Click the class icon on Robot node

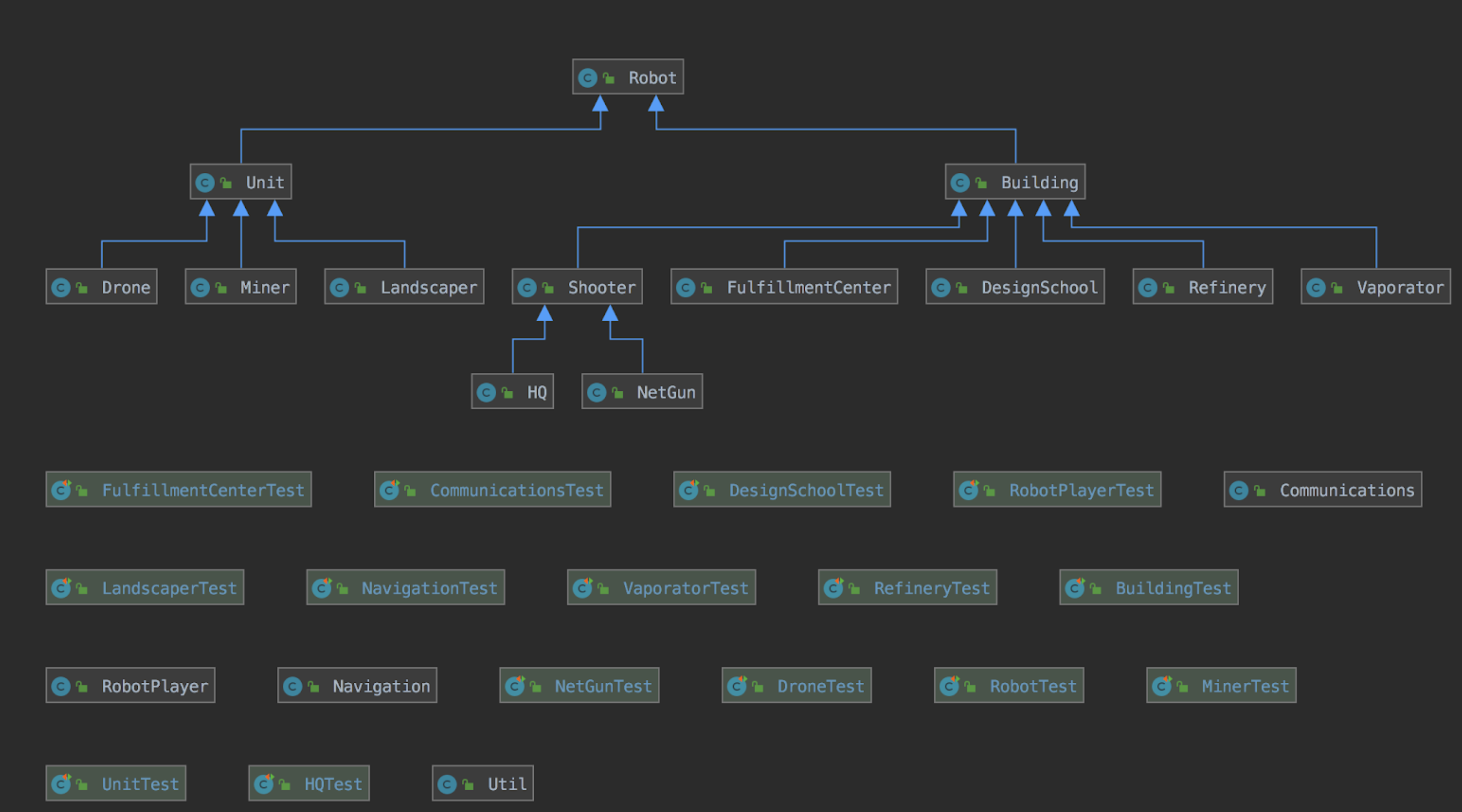(x=587, y=78)
